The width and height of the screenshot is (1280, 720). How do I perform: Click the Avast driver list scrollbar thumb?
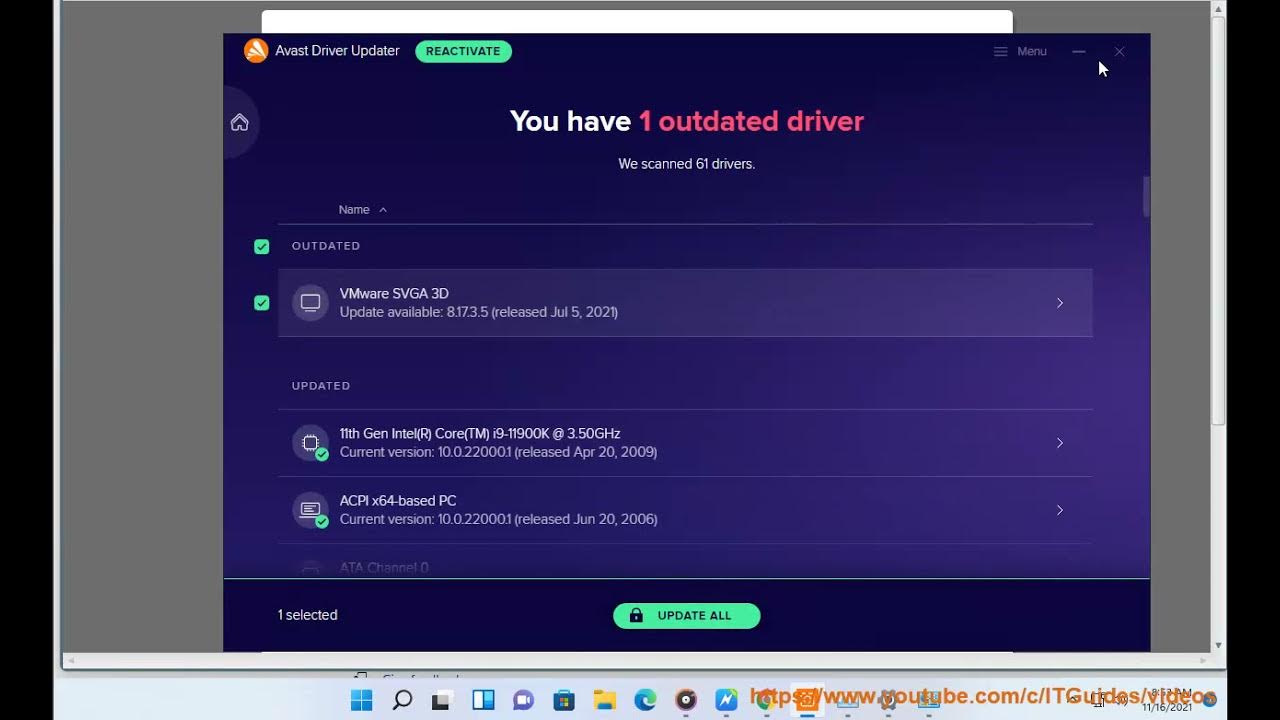pos(1146,197)
